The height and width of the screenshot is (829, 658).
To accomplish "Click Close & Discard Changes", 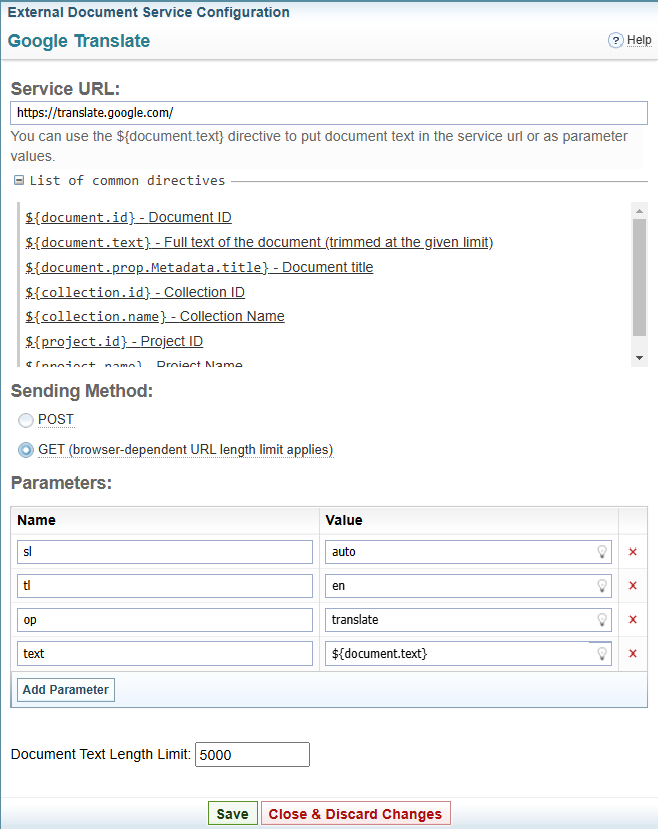I will pos(355,814).
